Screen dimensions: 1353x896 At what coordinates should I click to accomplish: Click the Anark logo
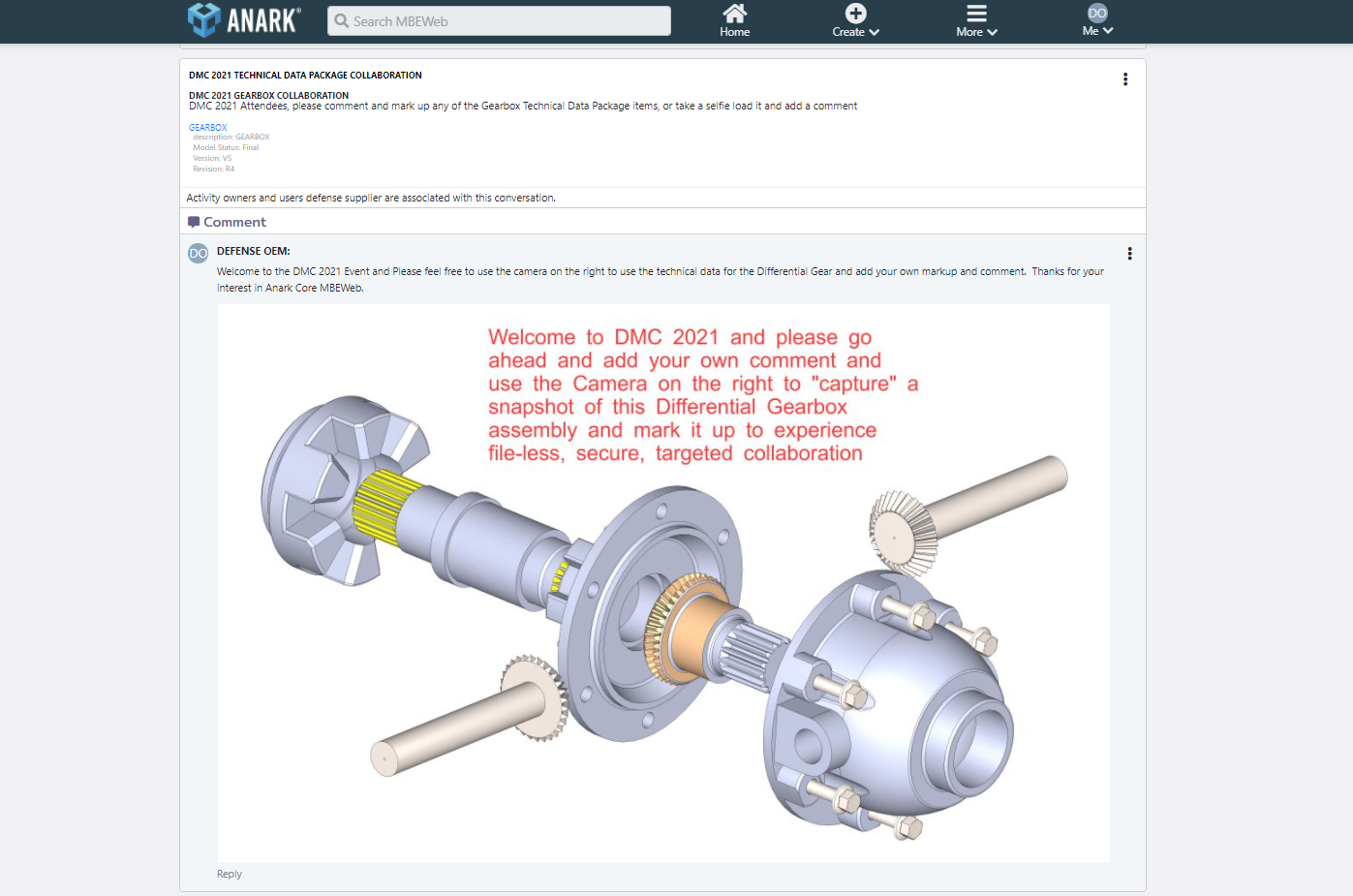(x=244, y=19)
